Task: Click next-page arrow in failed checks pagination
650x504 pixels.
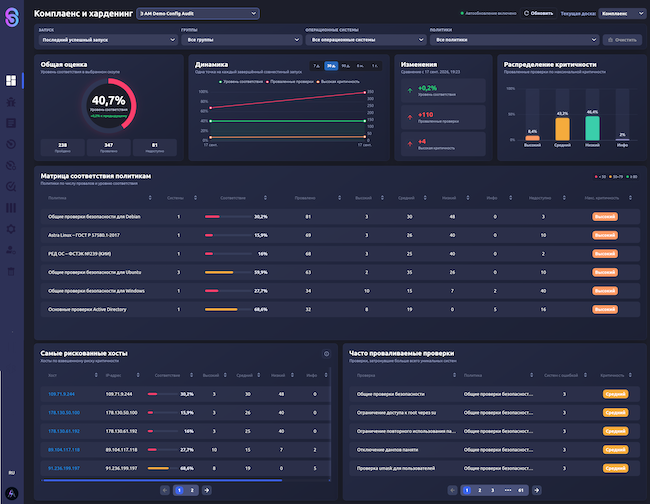Action: point(536,490)
